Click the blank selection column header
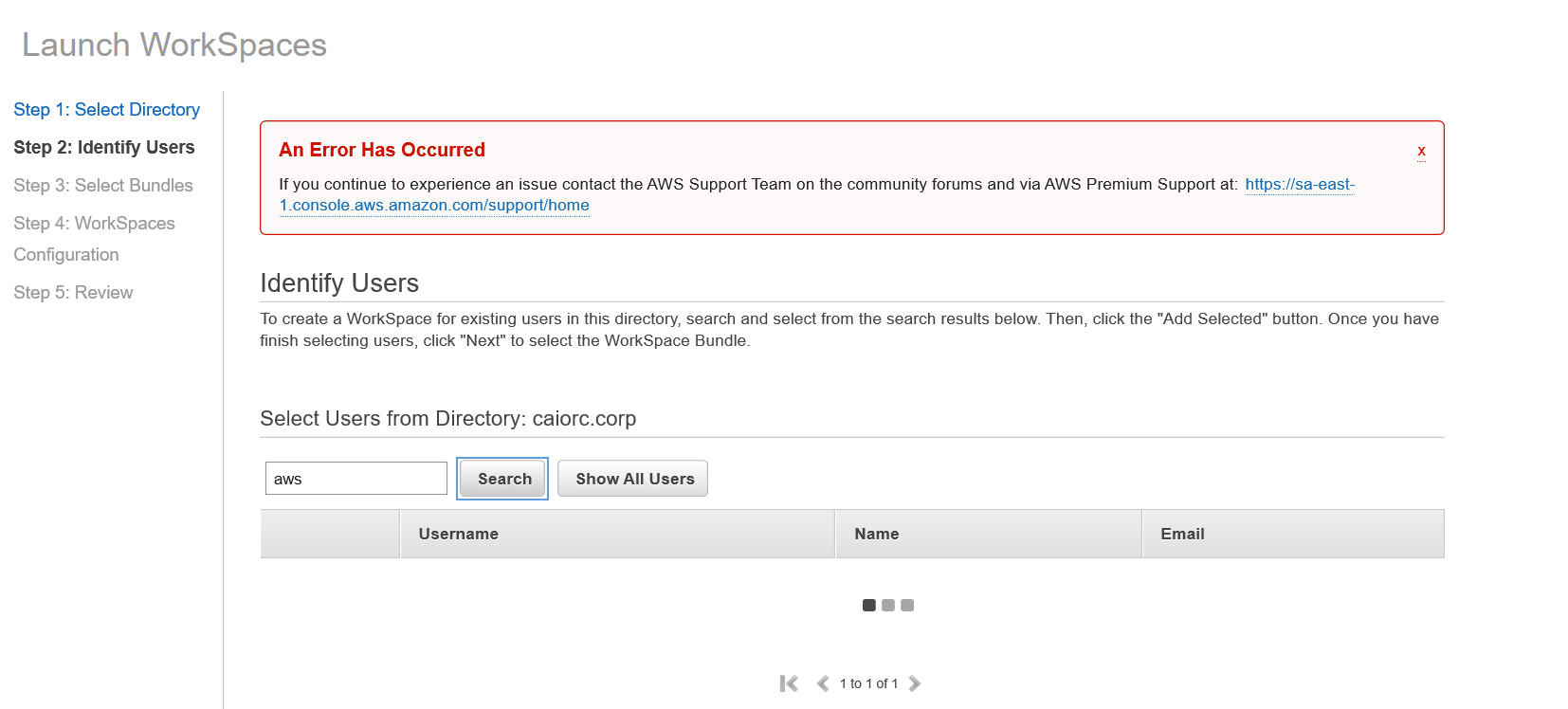 (330, 534)
